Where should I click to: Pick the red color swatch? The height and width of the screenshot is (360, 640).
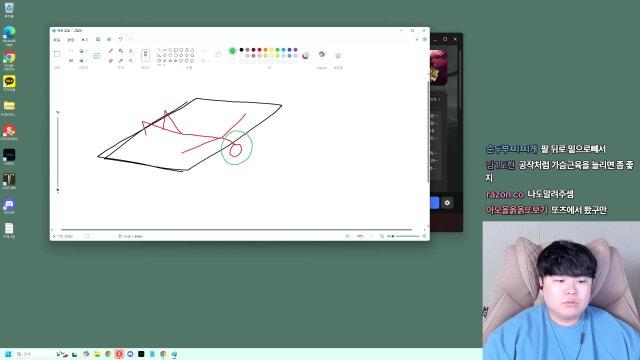click(x=259, y=50)
